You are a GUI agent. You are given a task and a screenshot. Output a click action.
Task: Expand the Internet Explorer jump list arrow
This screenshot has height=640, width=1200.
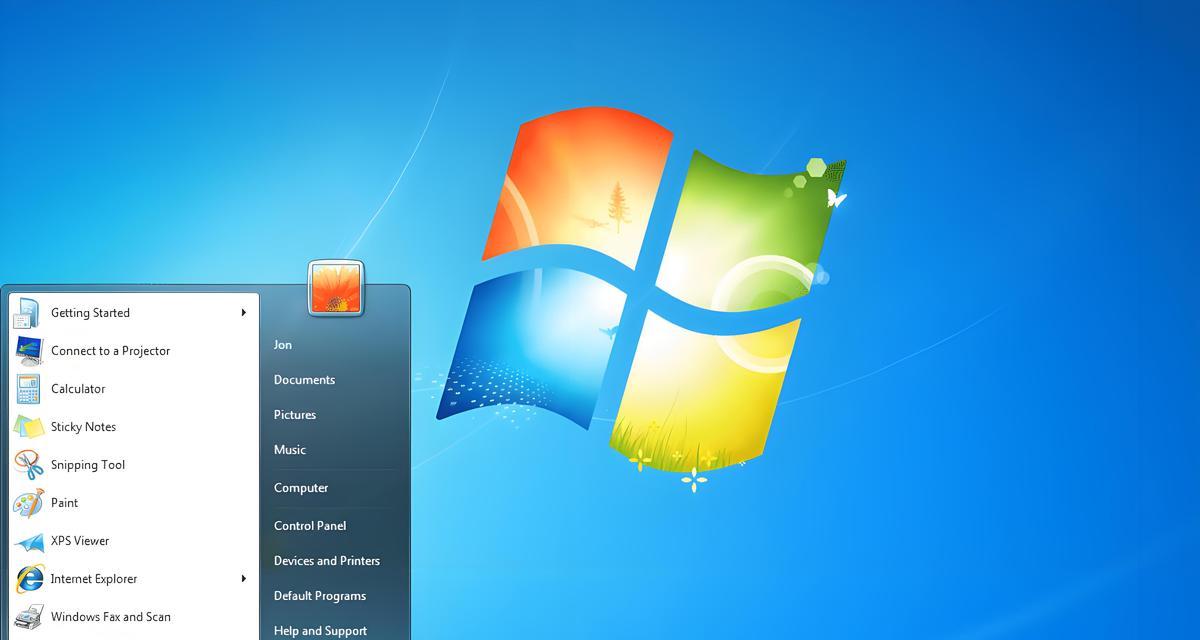tap(243, 579)
